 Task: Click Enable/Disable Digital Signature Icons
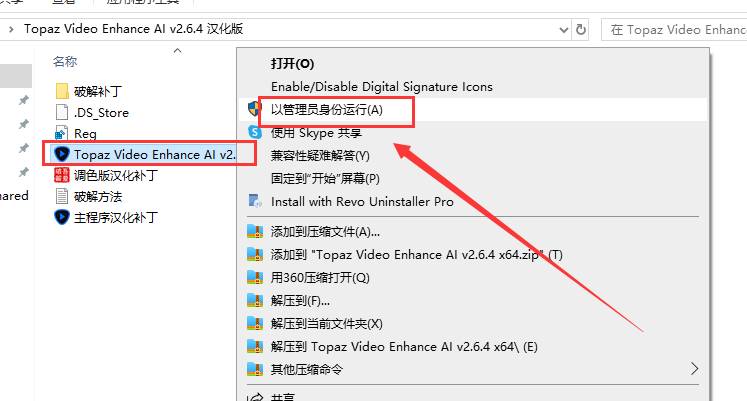coord(381,87)
